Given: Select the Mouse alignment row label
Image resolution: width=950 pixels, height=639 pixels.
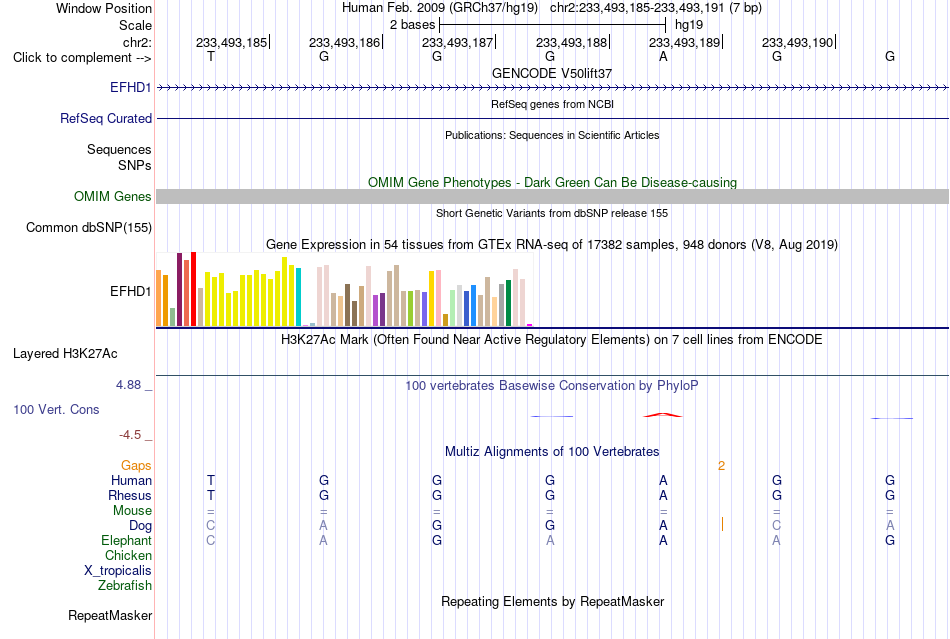Looking at the screenshot, I should pos(132,511).
